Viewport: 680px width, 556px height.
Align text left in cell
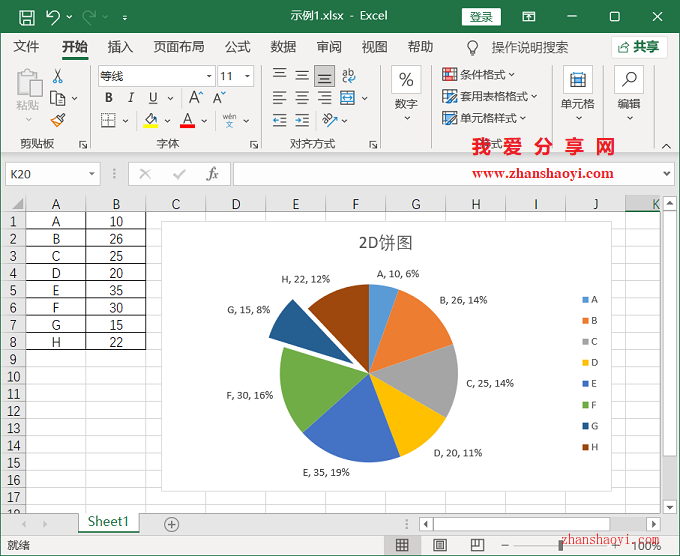(x=280, y=98)
